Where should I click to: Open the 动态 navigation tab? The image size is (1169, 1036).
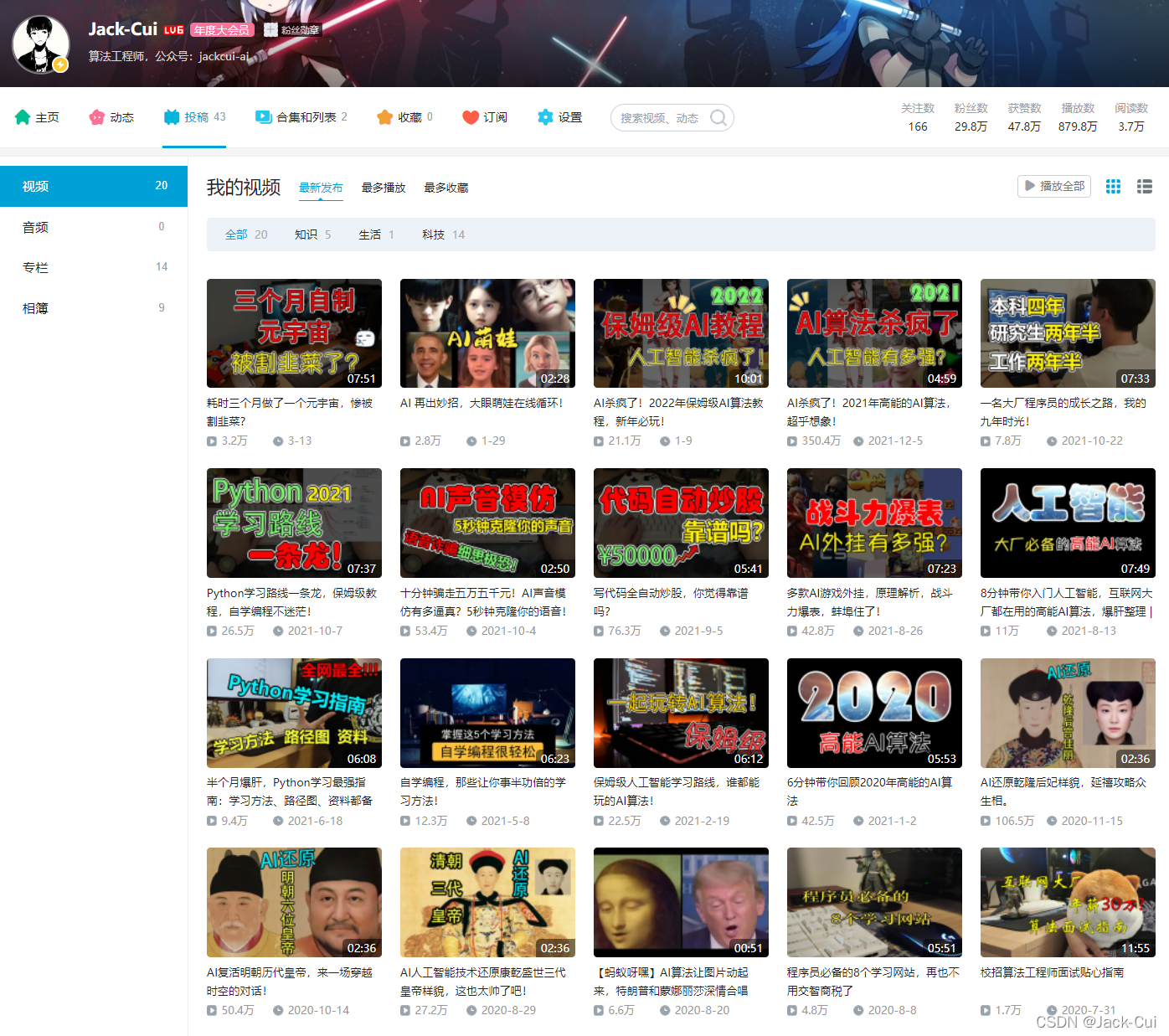click(111, 117)
